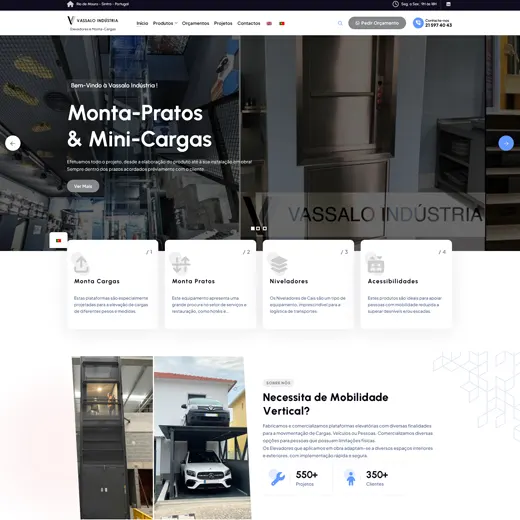This screenshot has width=520, height=520.
Task: Click the blue phone call icon
Action: coord(418,23)
